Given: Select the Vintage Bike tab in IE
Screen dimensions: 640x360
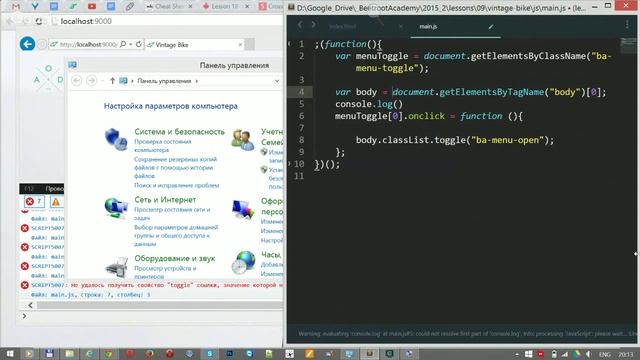Looking at the screenshot, I should click(x=193, y=44).
